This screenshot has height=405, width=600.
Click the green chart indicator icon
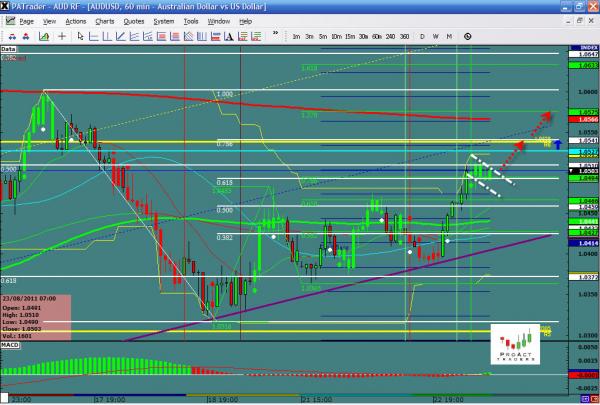[x=43, y=35]
